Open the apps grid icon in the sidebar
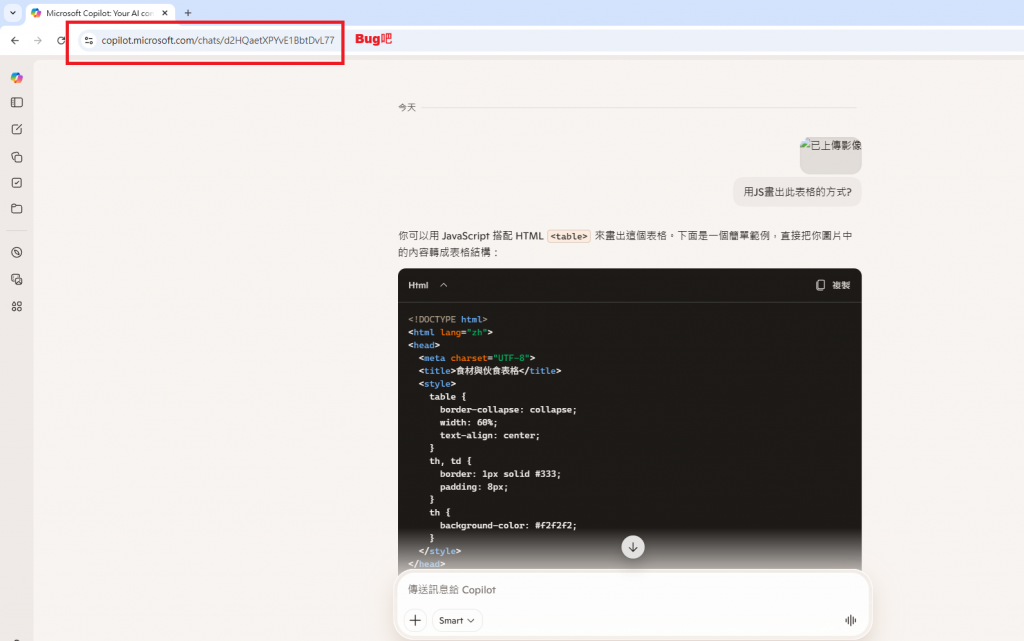 coord(17,306)
